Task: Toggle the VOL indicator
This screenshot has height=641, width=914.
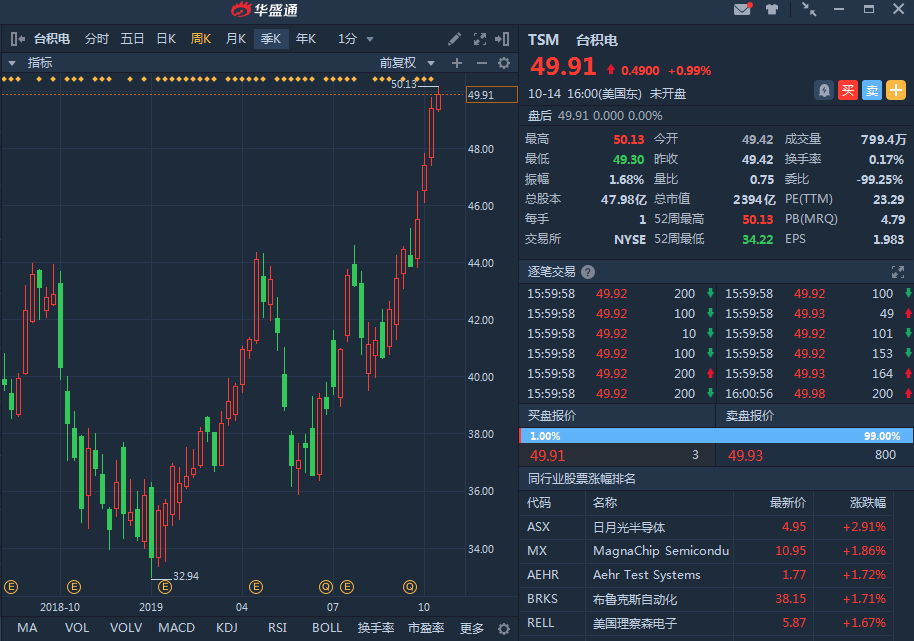Action: [77, 628]
